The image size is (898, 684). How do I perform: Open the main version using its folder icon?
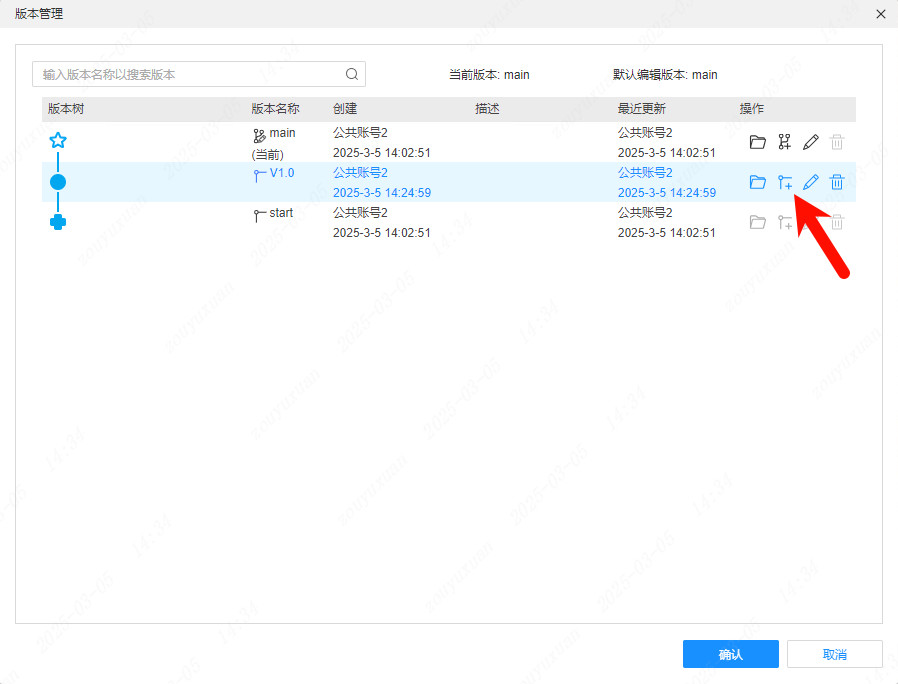[757, 141]
